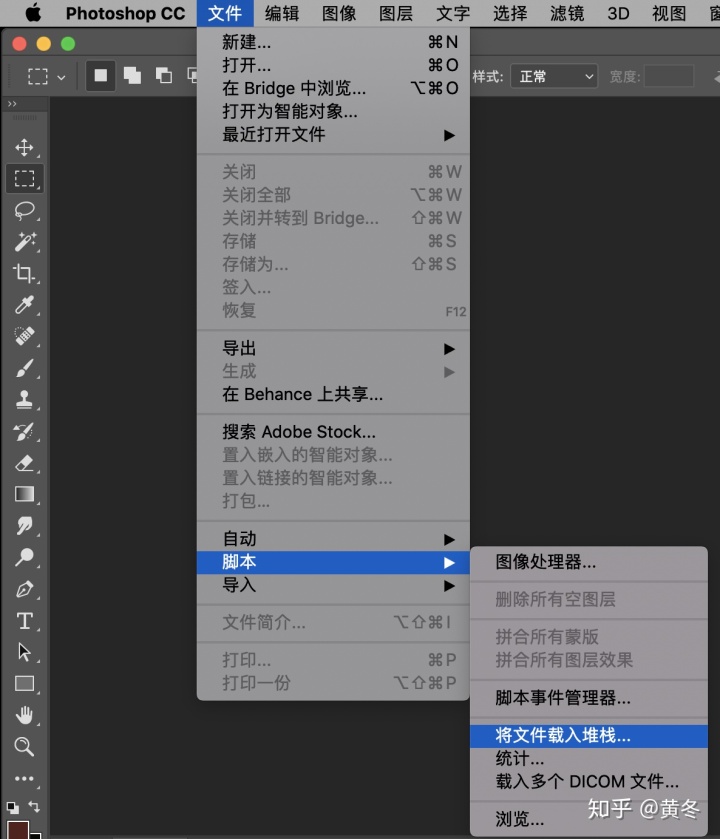Select the Rectangle shape tool
The width and height of the screenshot is (720, 839).
click(x=24, y=683)
